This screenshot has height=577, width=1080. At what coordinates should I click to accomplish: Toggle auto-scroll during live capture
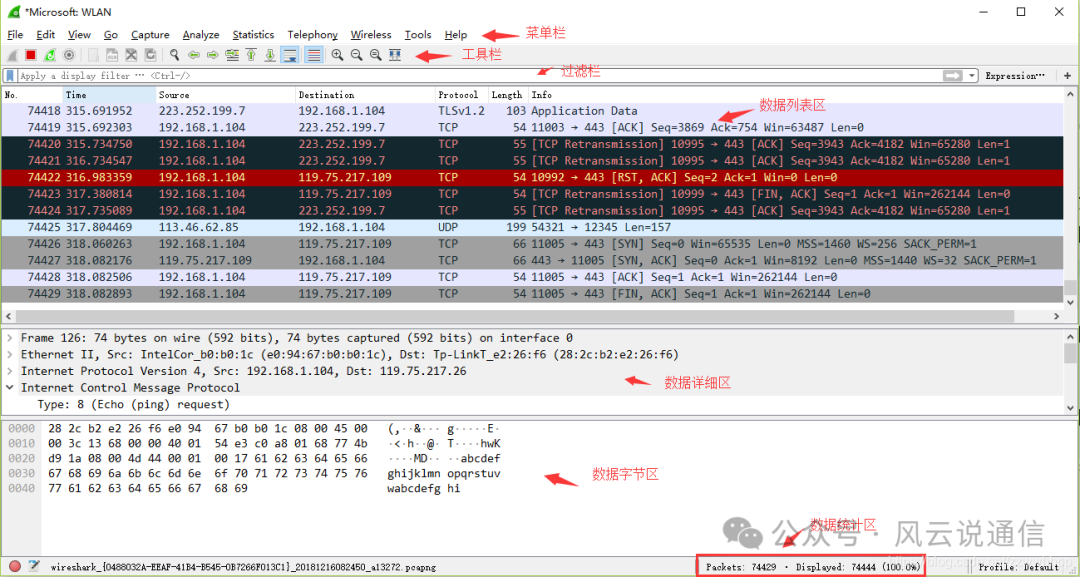coord(291,55)
